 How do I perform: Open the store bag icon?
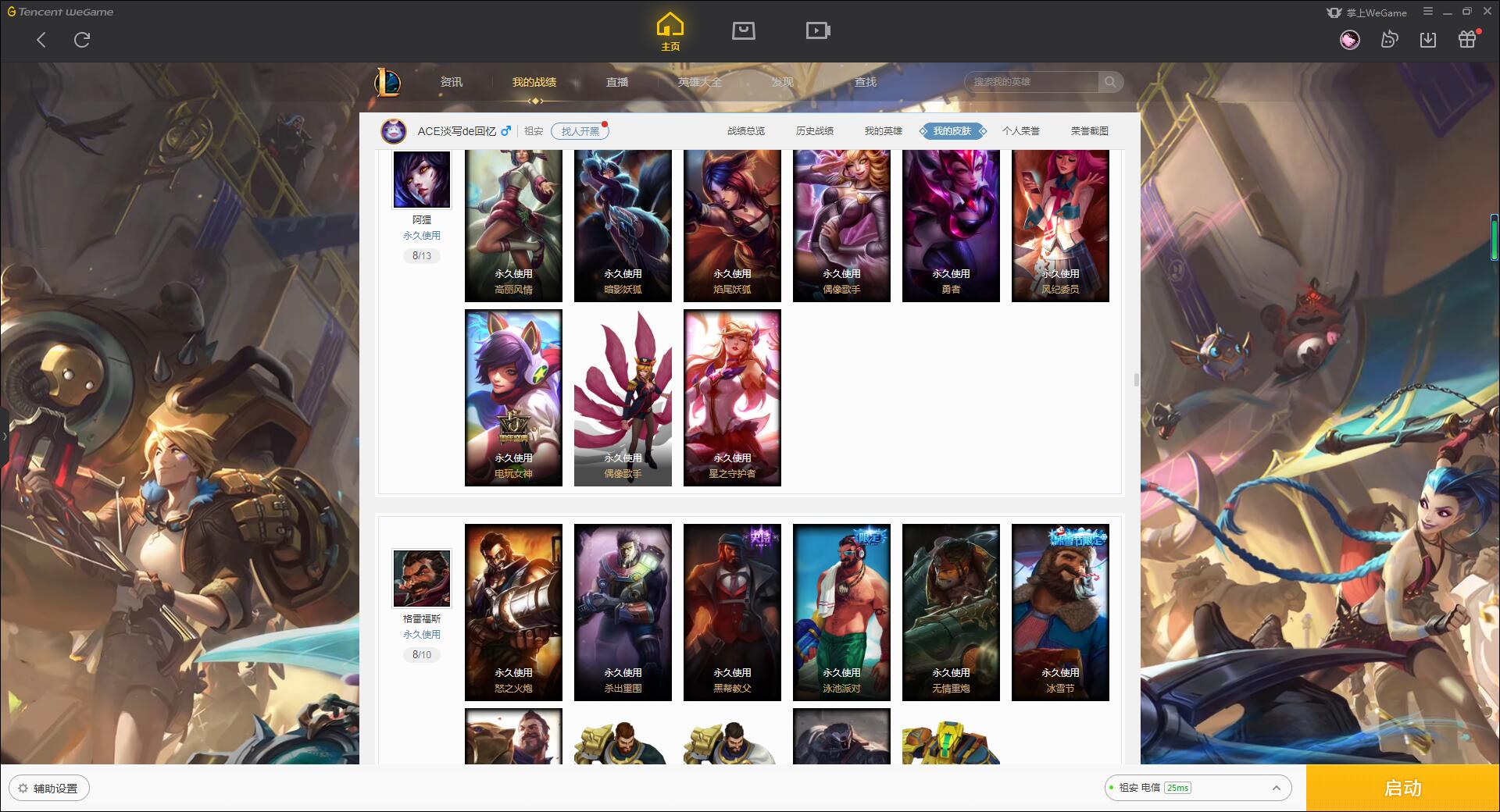point(743,30)
